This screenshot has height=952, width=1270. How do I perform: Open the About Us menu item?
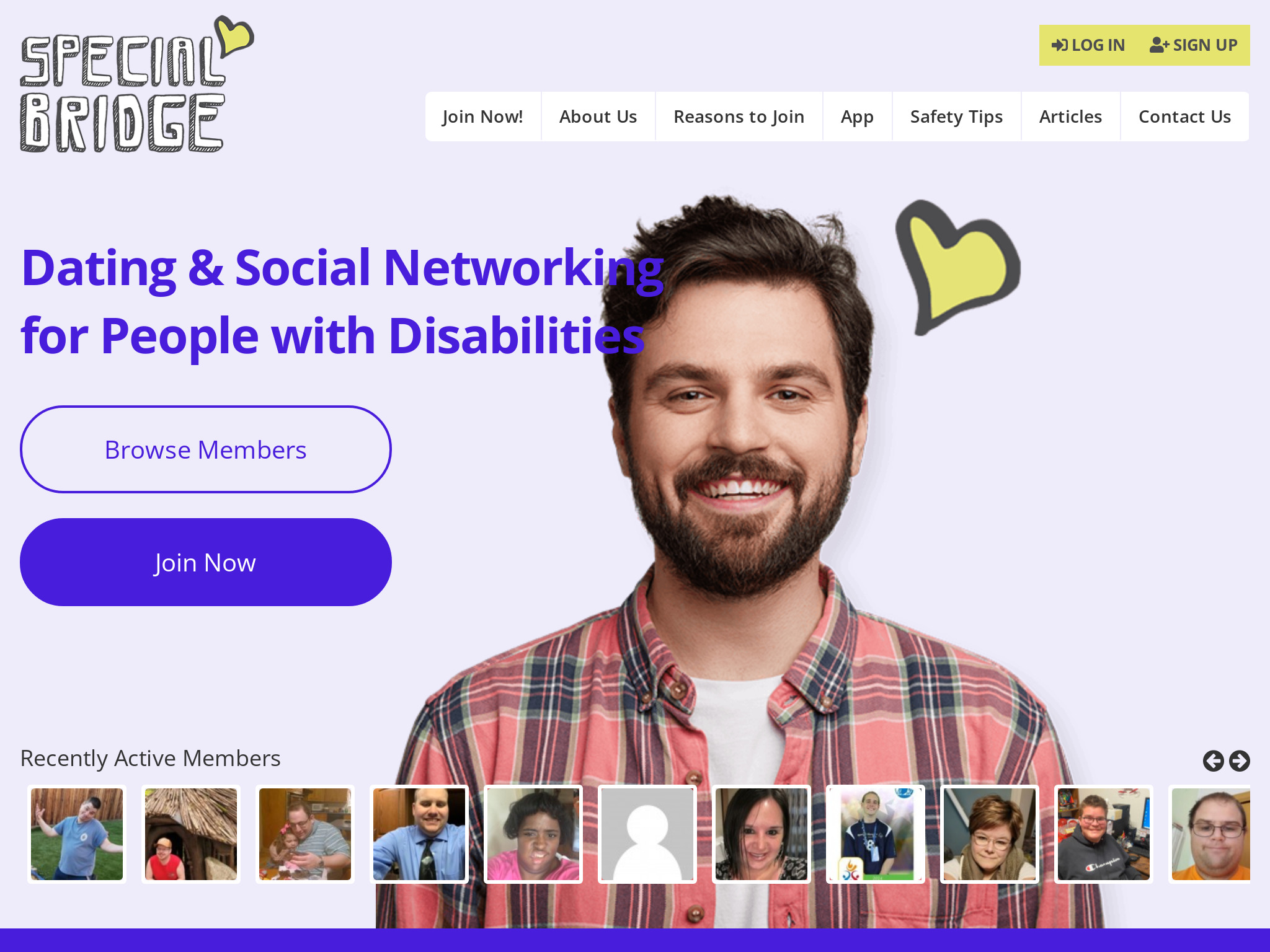(598, 117)
